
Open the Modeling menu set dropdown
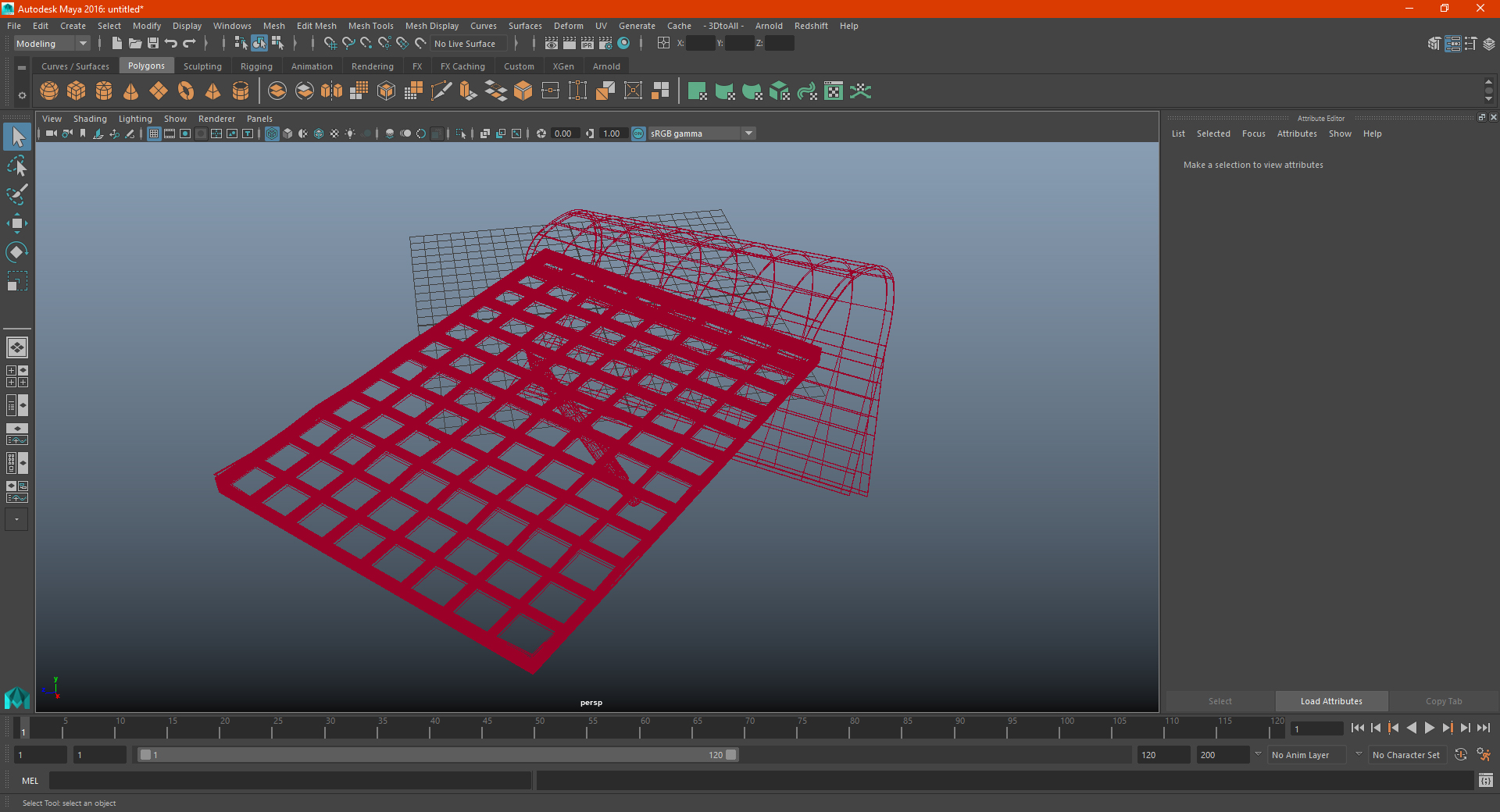pos(52,44)
